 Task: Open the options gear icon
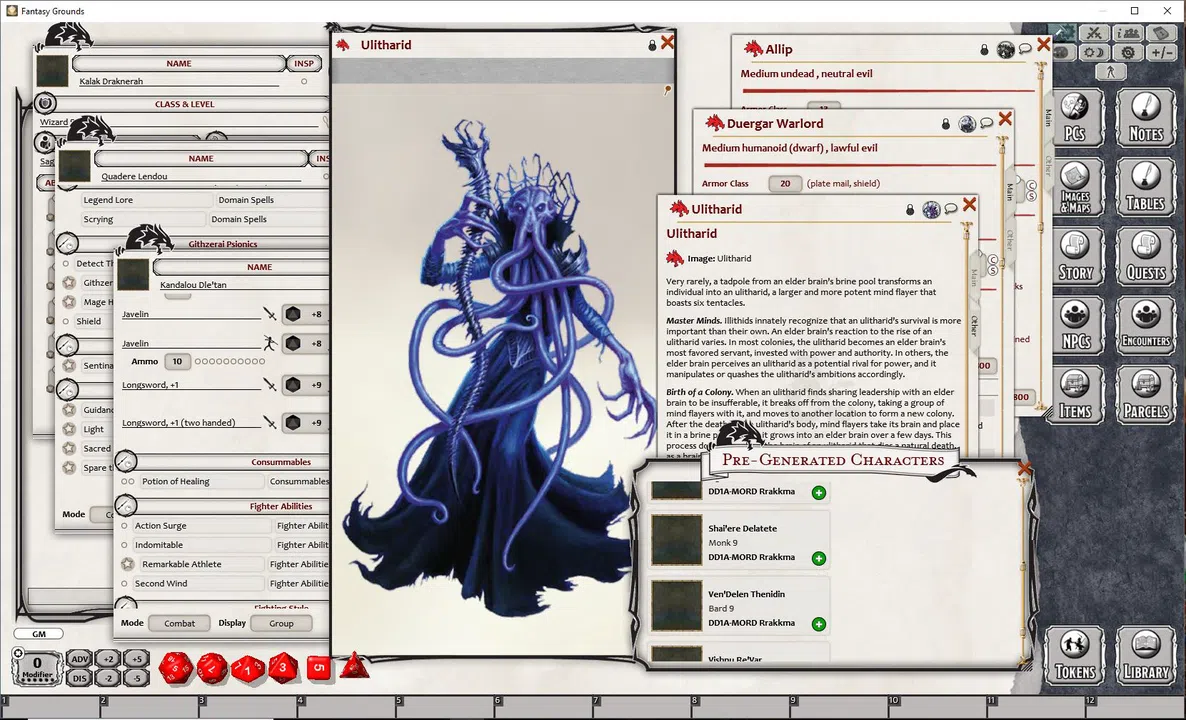[1128, 53]
